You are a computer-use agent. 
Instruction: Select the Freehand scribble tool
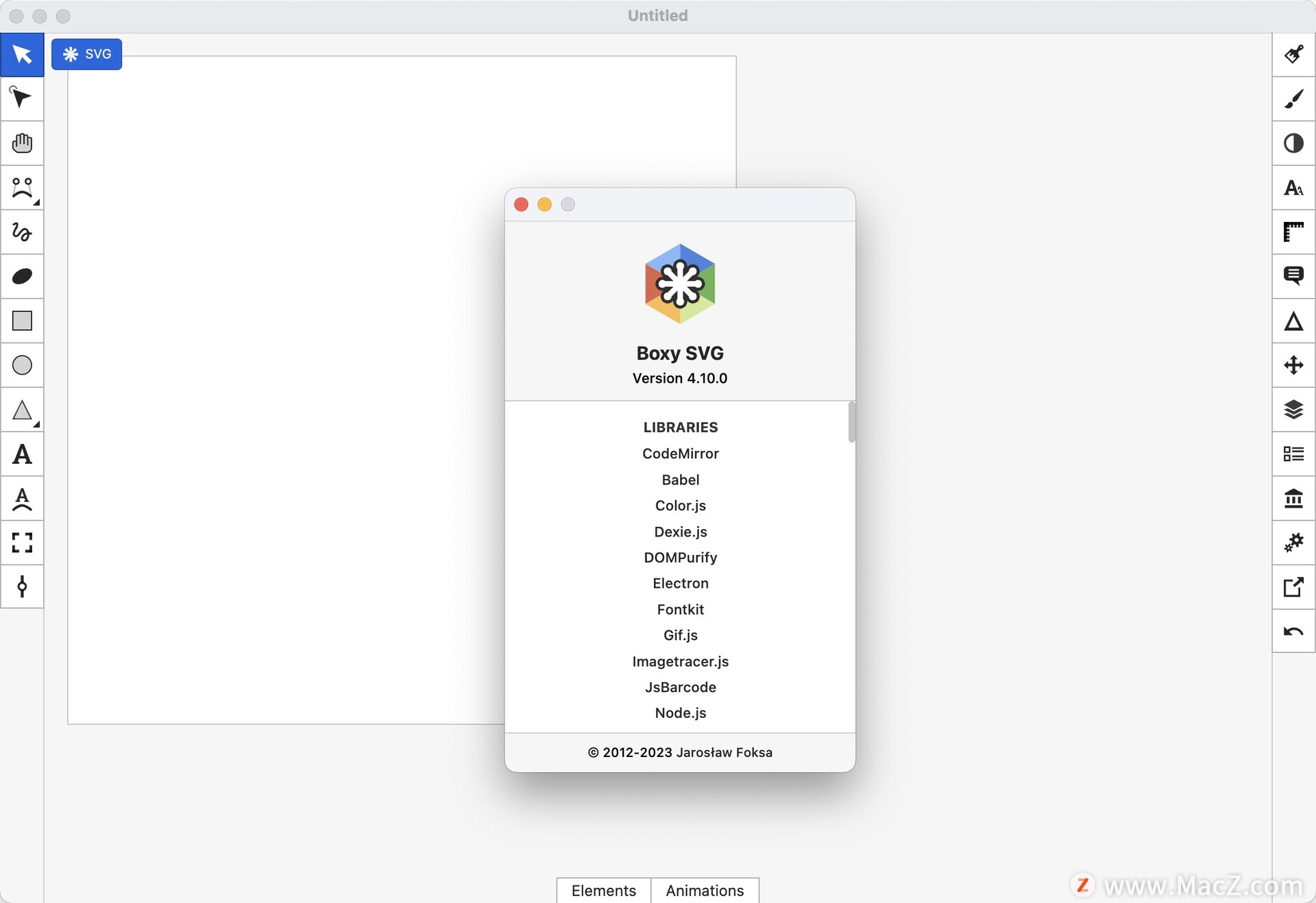pos(22,232)
